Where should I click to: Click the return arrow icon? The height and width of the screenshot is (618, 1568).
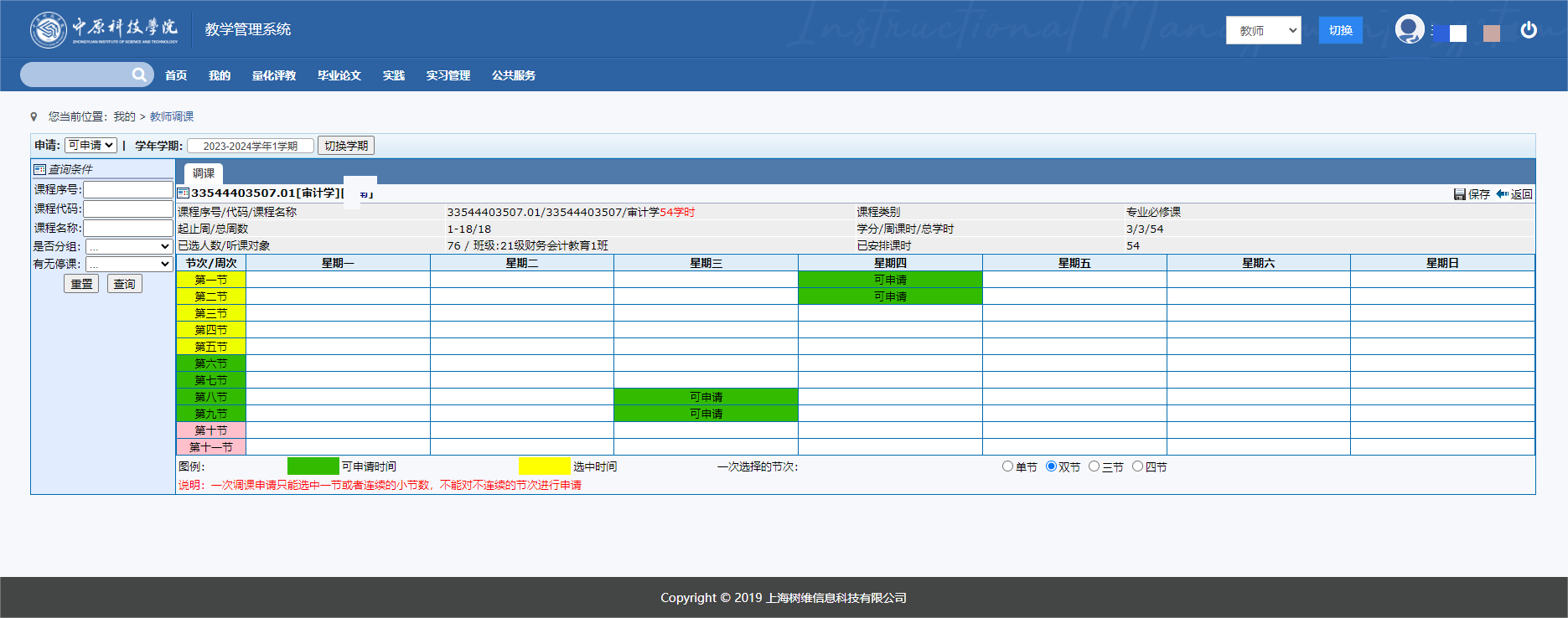[x=1503, y=194]
